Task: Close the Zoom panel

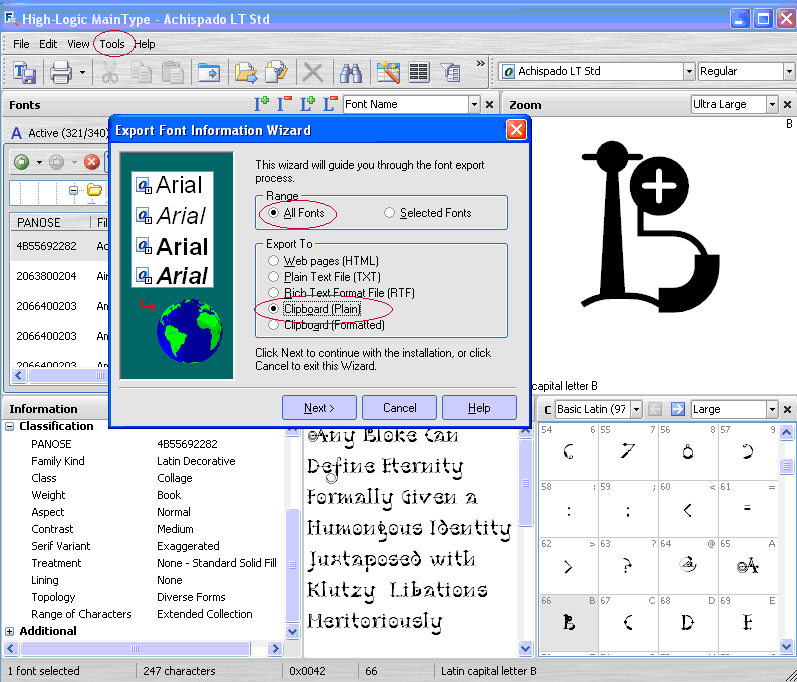Action: click(788, 105)
